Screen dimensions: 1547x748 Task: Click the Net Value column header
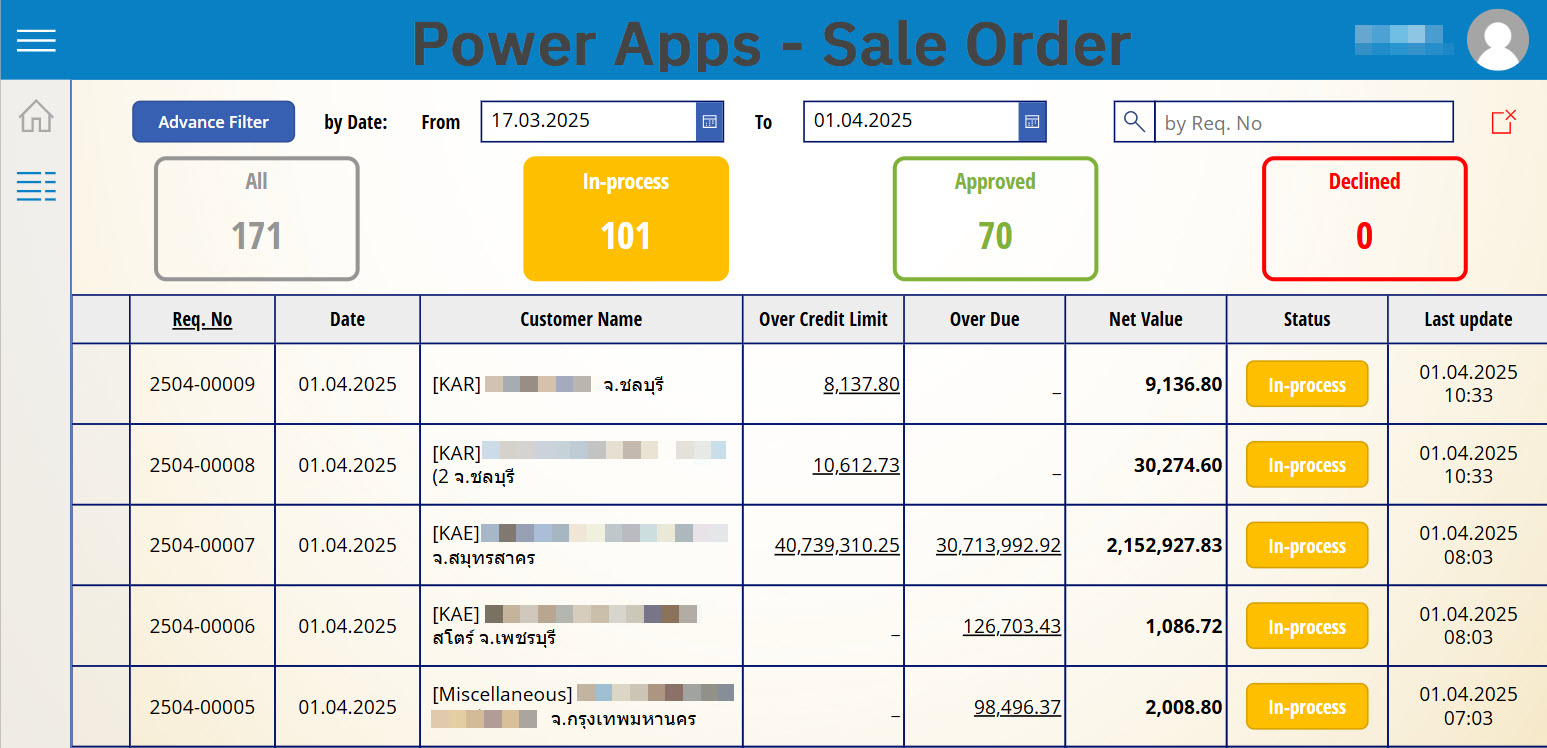(1146, 320)
